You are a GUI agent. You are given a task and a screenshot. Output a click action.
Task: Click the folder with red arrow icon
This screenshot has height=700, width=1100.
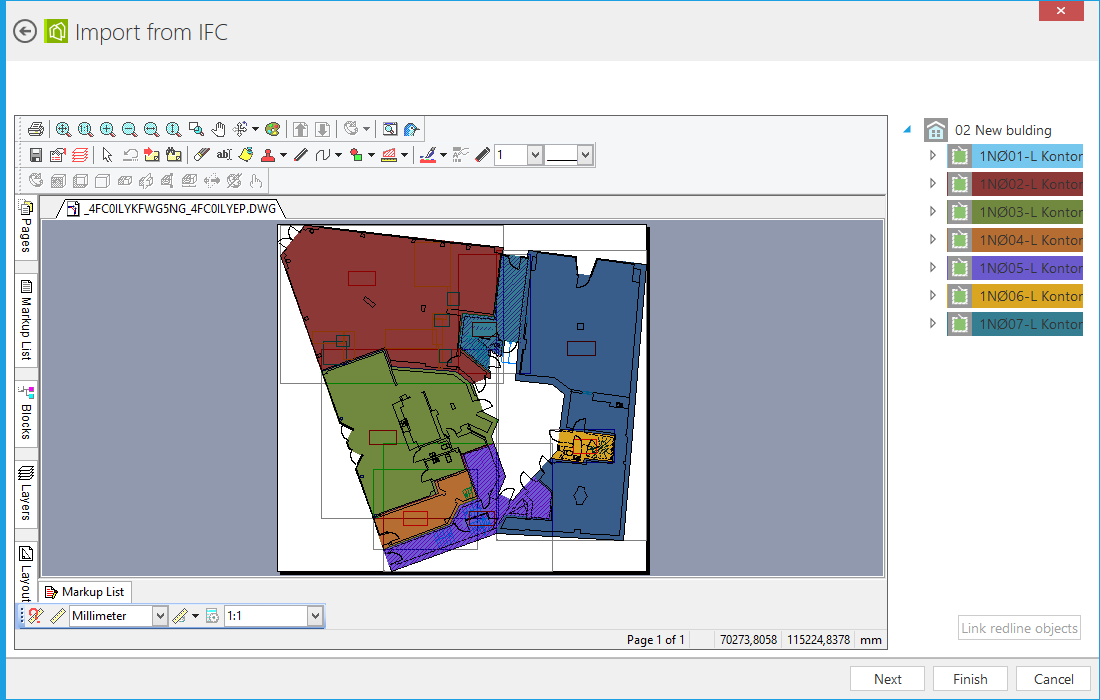[152, 155]
